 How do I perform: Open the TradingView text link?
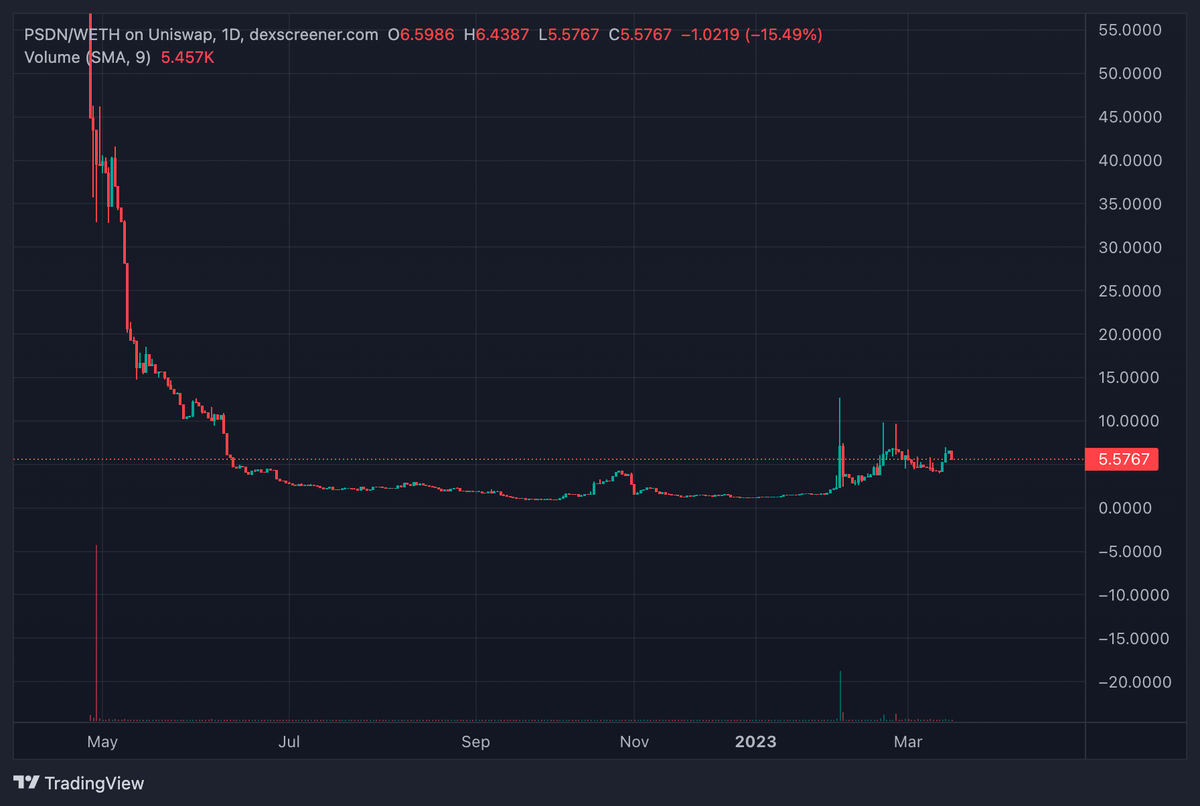pyautogui.click(x=94, y=784)
